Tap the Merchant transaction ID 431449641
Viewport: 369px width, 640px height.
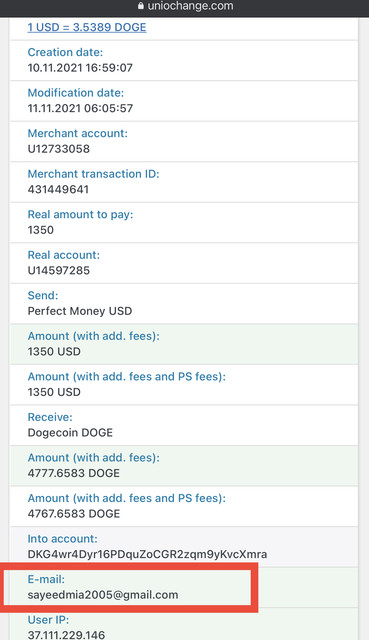58,189
